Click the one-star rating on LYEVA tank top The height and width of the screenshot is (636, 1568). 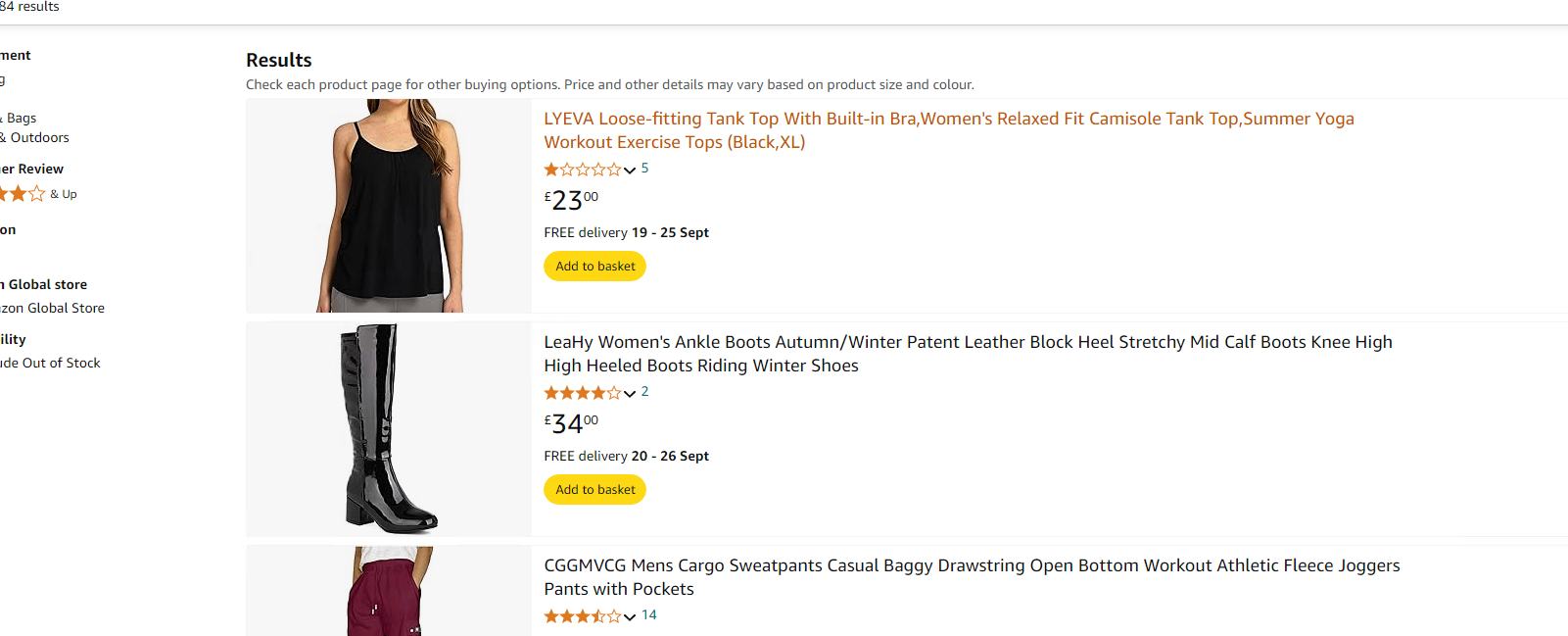582,170
